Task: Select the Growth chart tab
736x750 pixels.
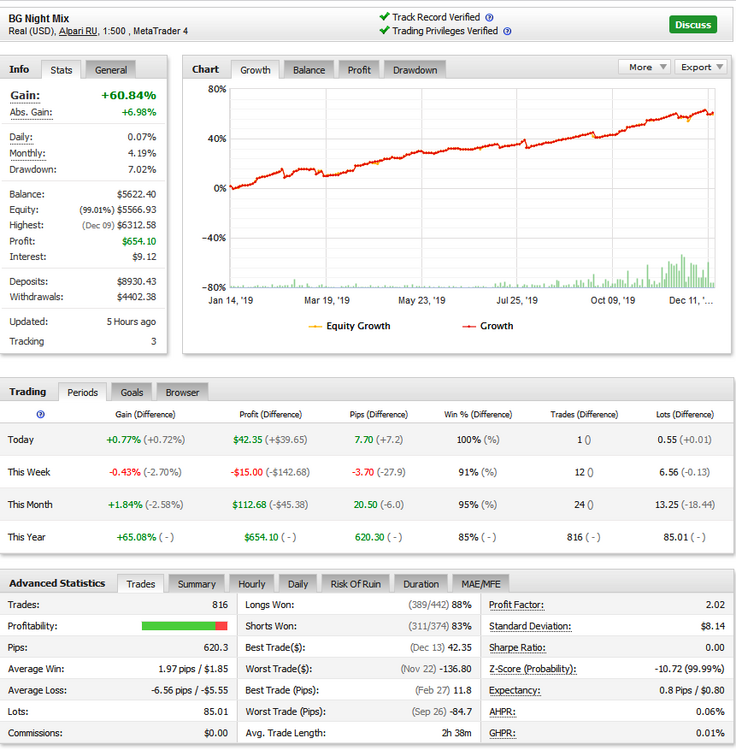Action: pyautogui.click(x=255, y=70)
